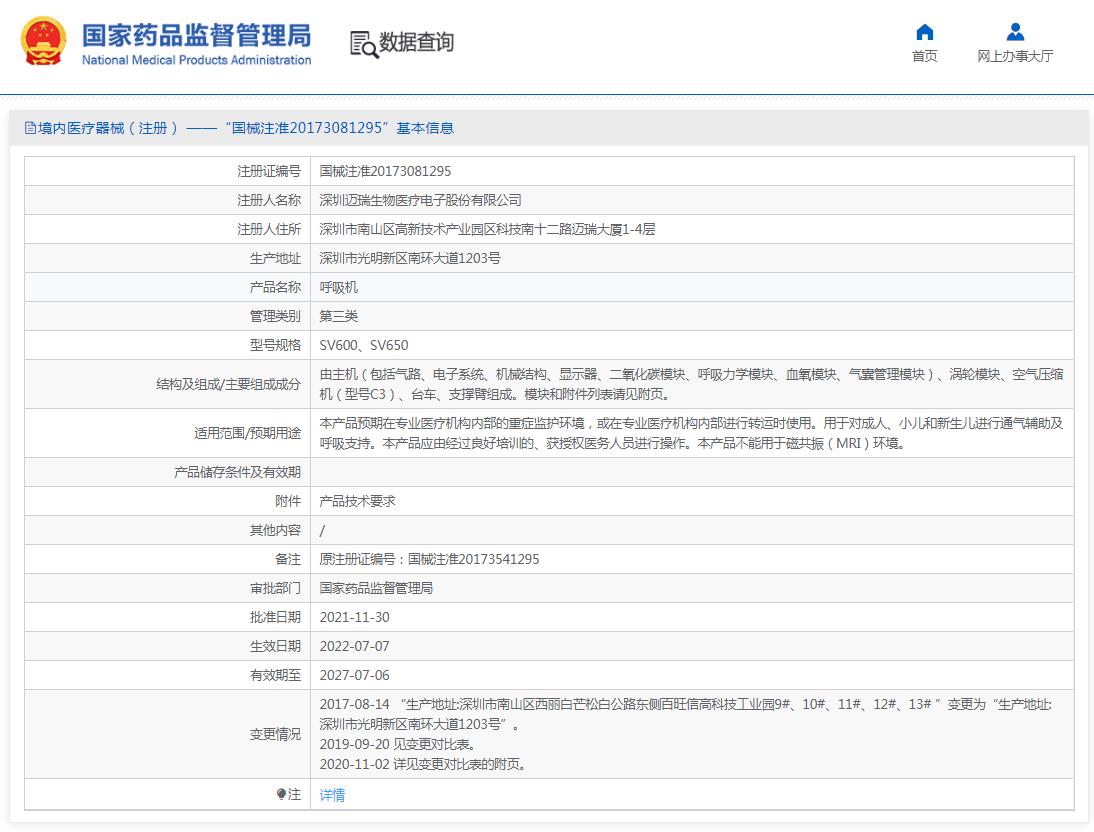The height and width of the screenshot is (832, 1094).
Task: Click 原注册证编号：国械注准20173541295 remark
Action: click(429, 559)
